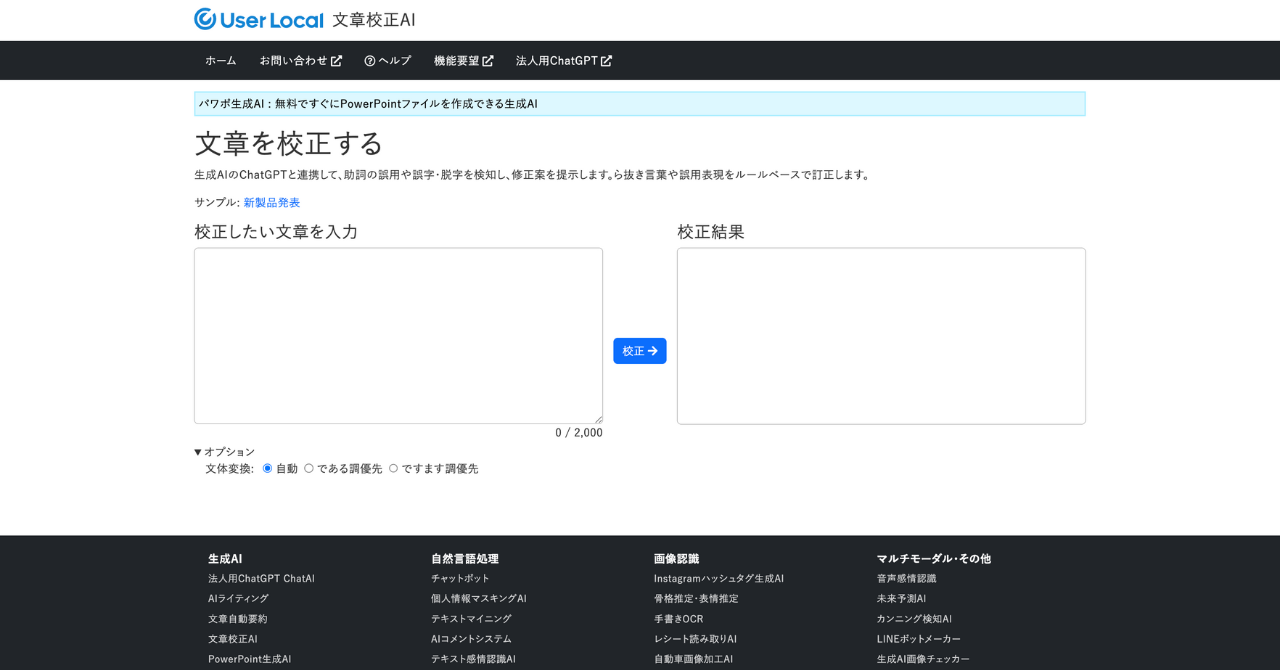This screenshot has height=670, width=1280.
Task: Click the external link icon beside 法人用ChatGPT
Action: [x=606, y=61]
